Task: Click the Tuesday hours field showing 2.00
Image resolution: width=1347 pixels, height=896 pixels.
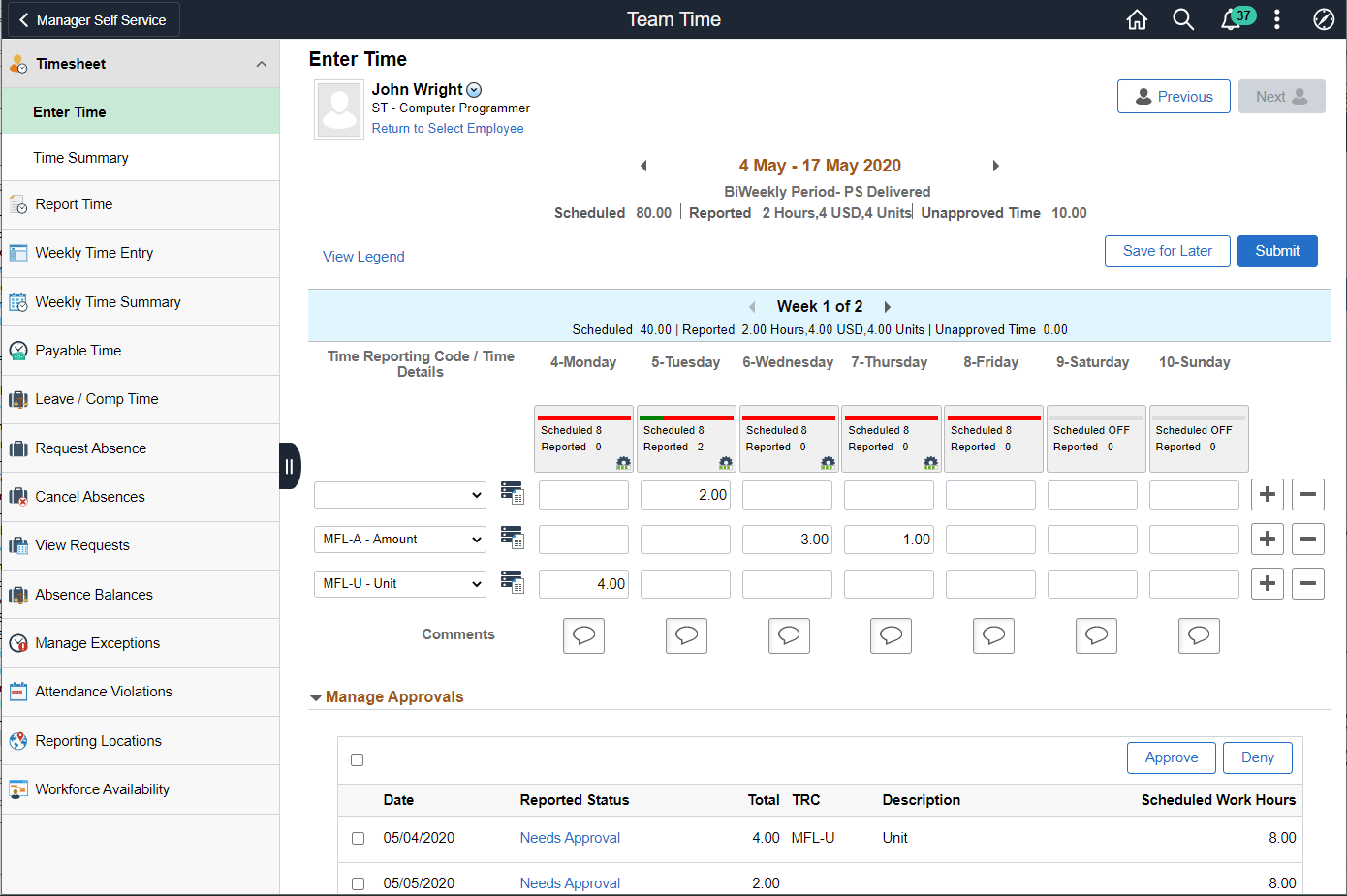Action: (x=685, y=495)
